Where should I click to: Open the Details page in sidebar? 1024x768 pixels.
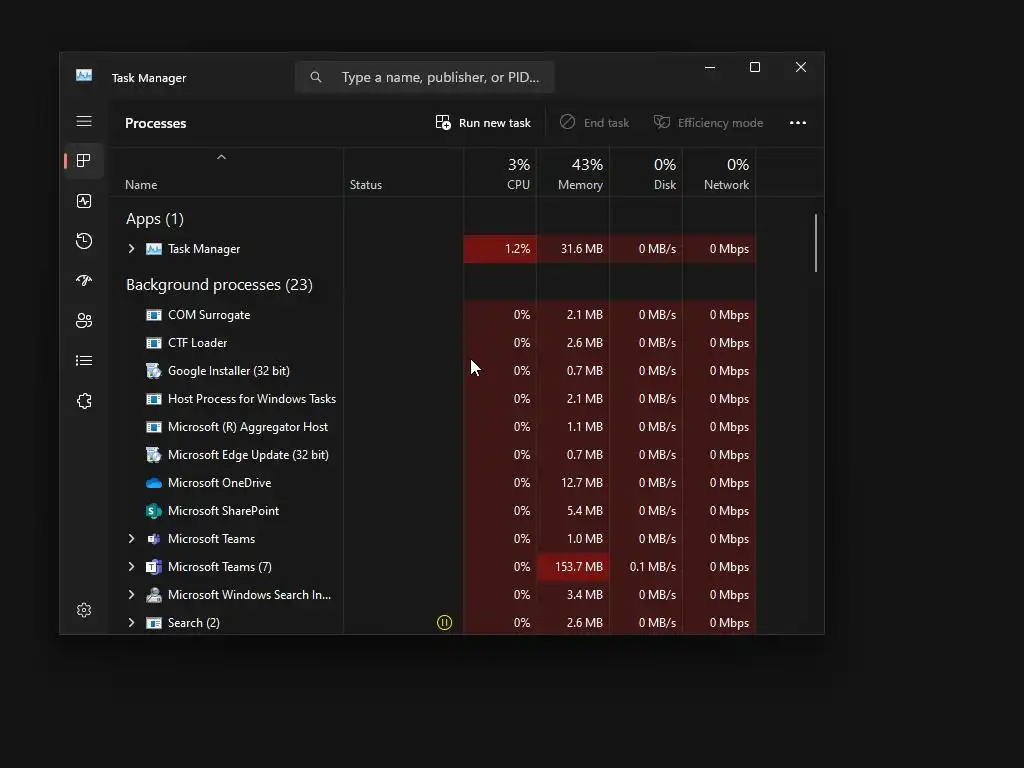(84, 360)
